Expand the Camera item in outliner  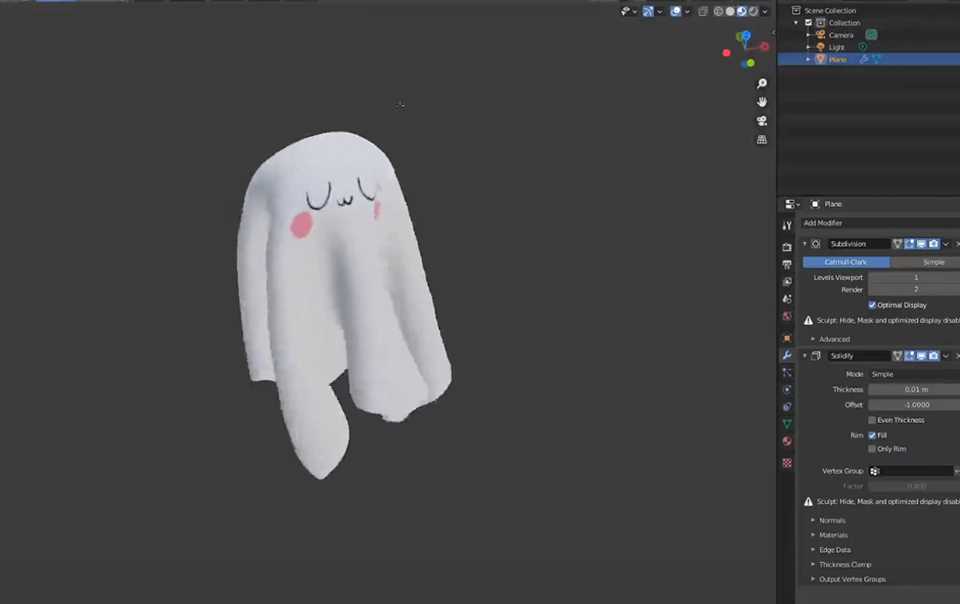[x=808, y=35]
